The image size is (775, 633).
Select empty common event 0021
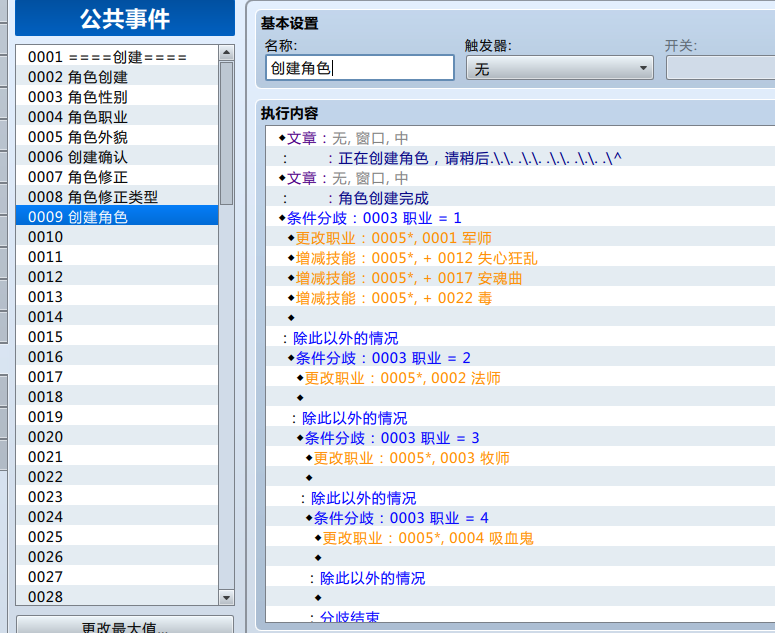click(117, 457)
